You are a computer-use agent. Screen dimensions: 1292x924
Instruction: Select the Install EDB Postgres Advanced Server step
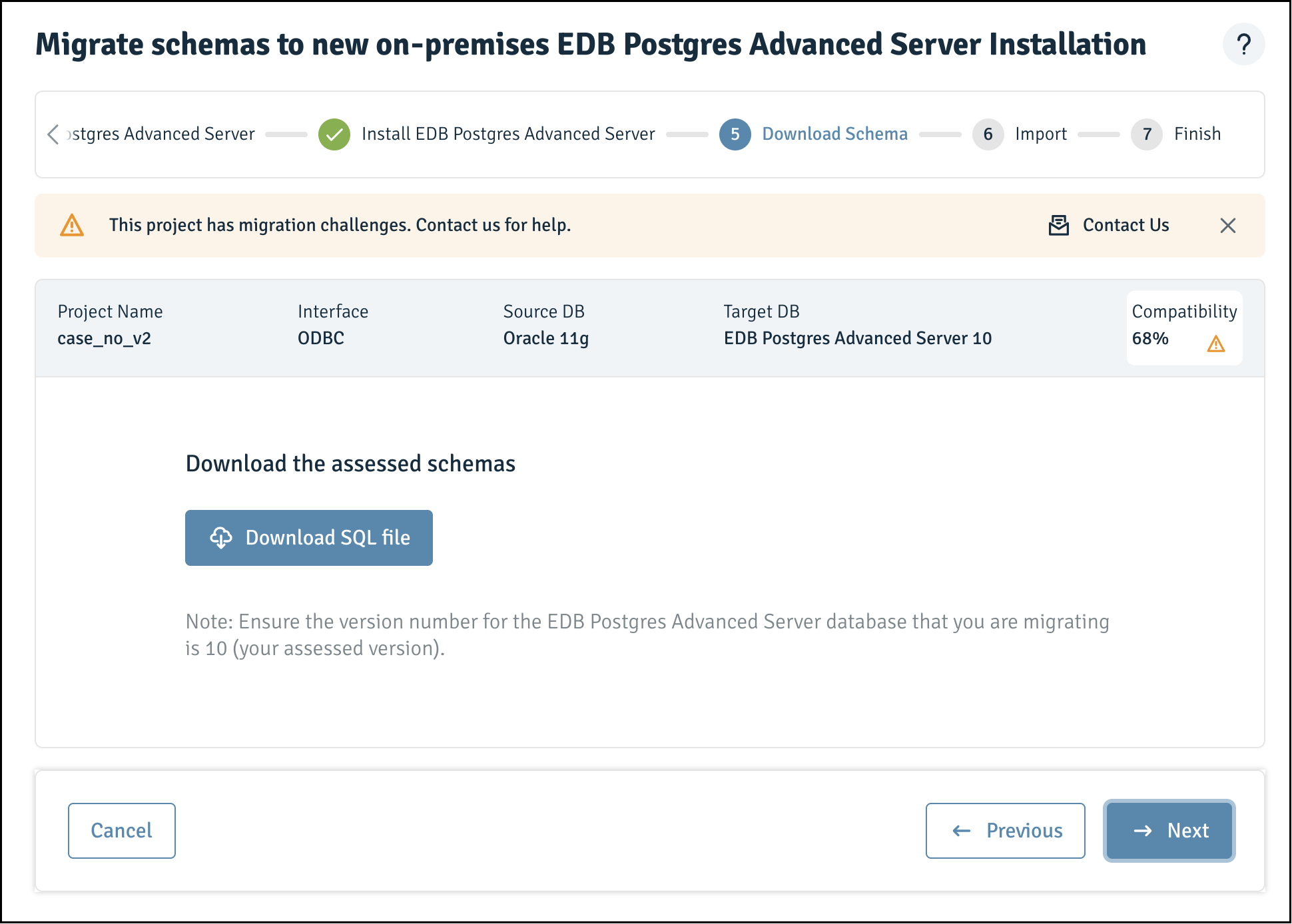click(x=508, y=134)
